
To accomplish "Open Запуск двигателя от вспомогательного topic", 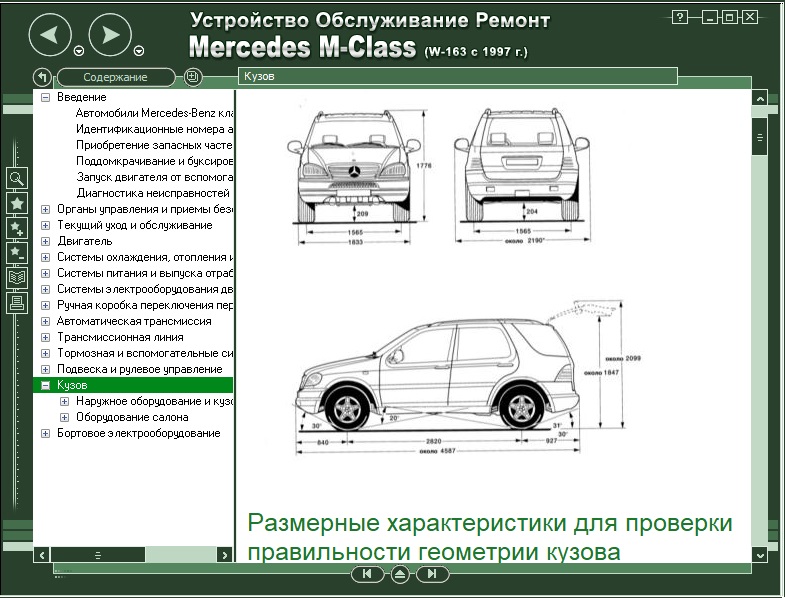I will coord(154,177).
